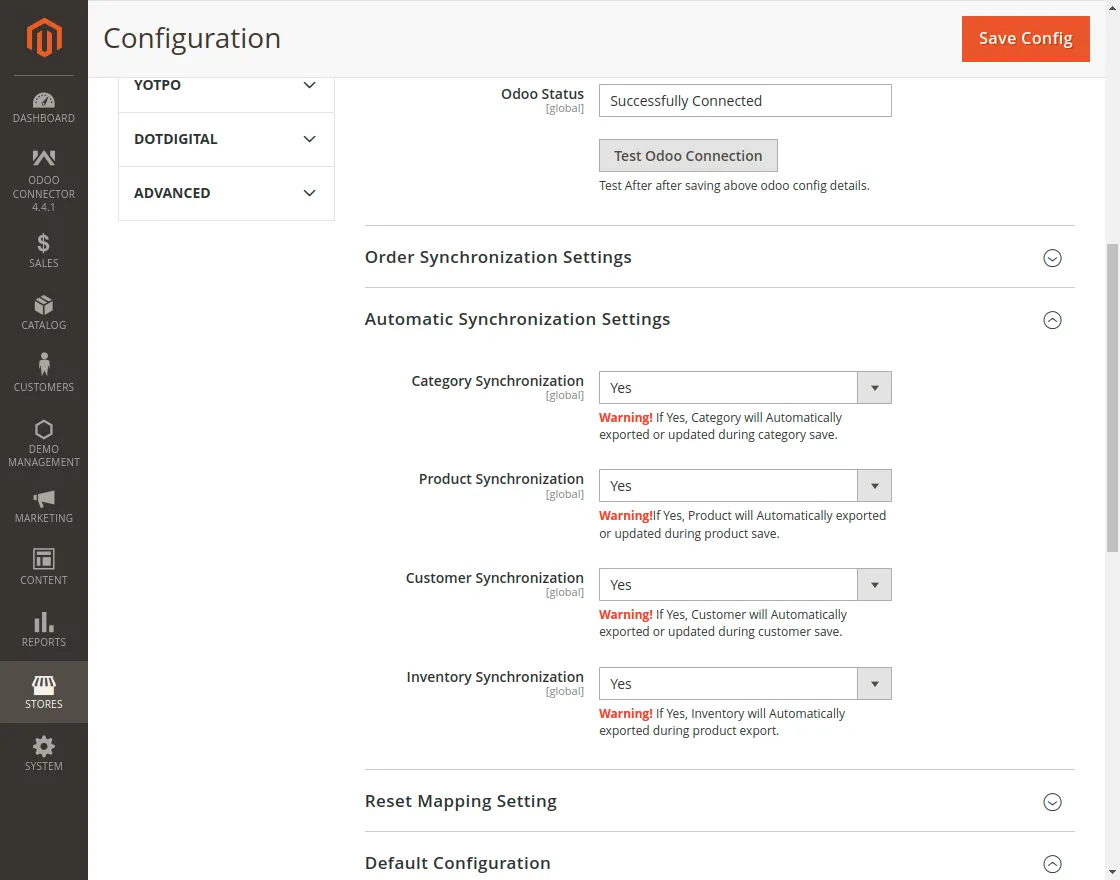Click the Save Config button
The height and width of the screenshot is (880, 1120).
1025,38
